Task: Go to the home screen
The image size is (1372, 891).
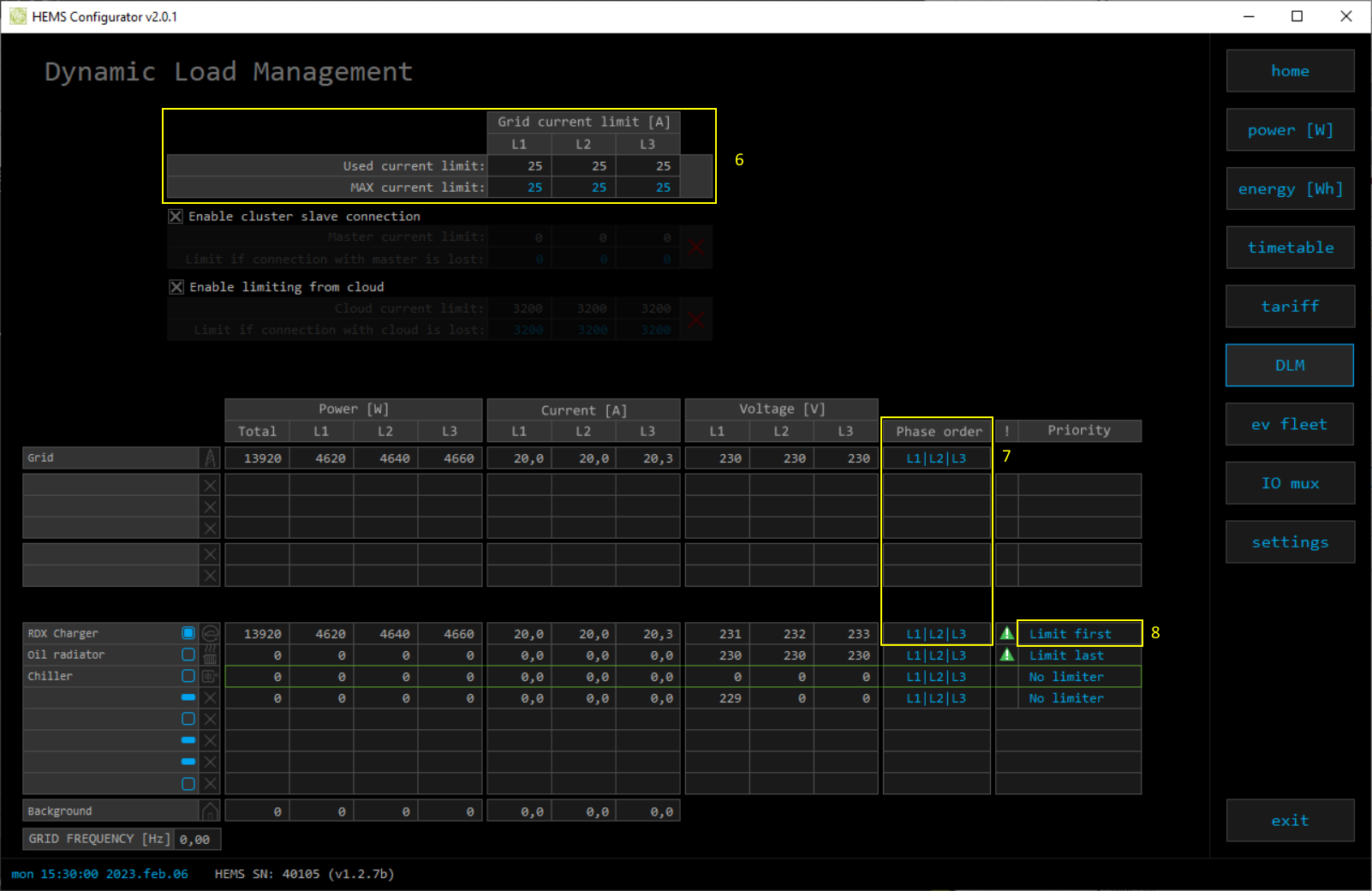Action: 1290,71
